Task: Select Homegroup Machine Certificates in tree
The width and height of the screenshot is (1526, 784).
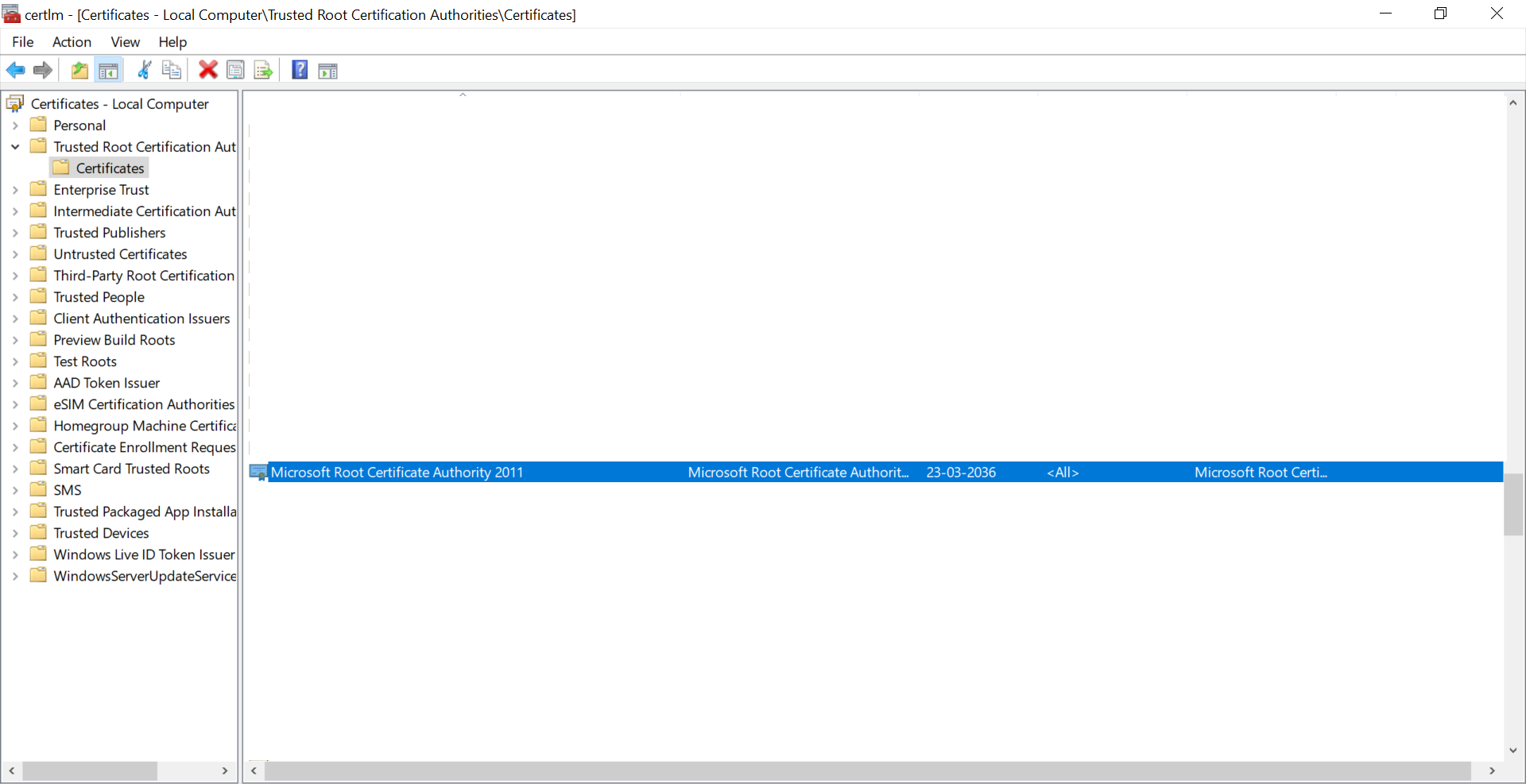Action: point(145,426)
